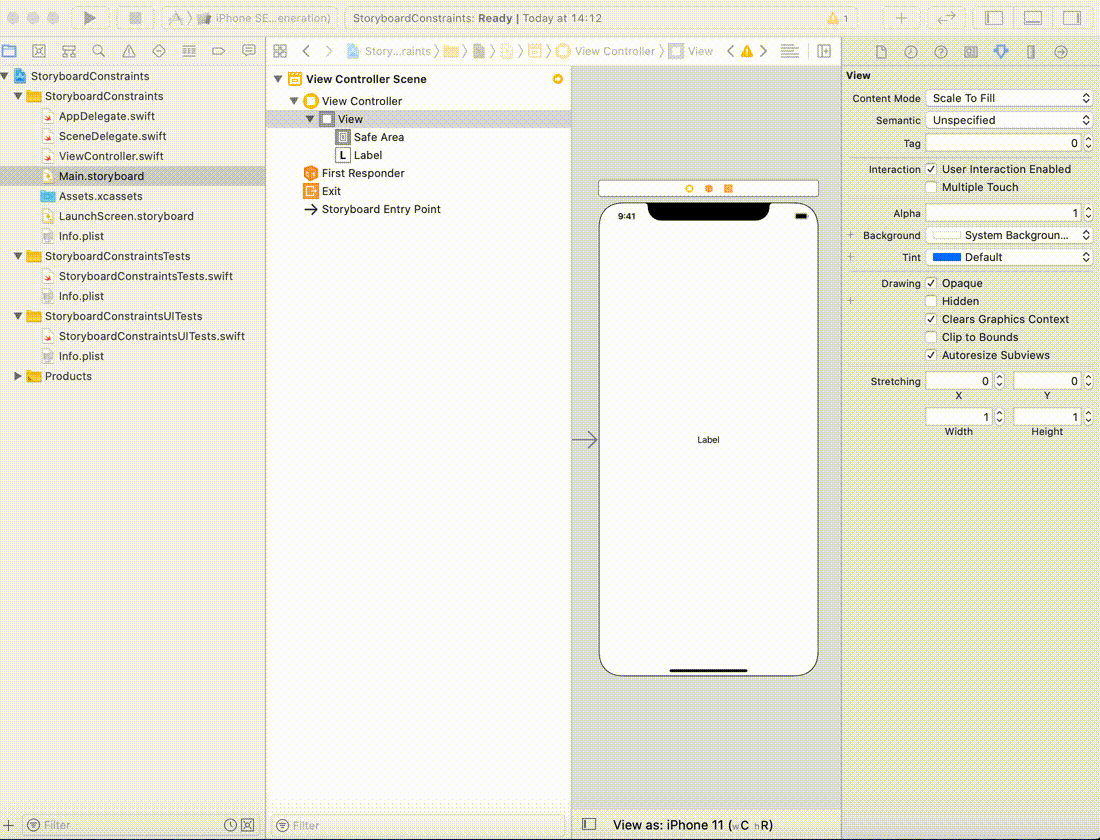Go forward in editor history
Screen dimensions: 1100x840
pos(328,51)
